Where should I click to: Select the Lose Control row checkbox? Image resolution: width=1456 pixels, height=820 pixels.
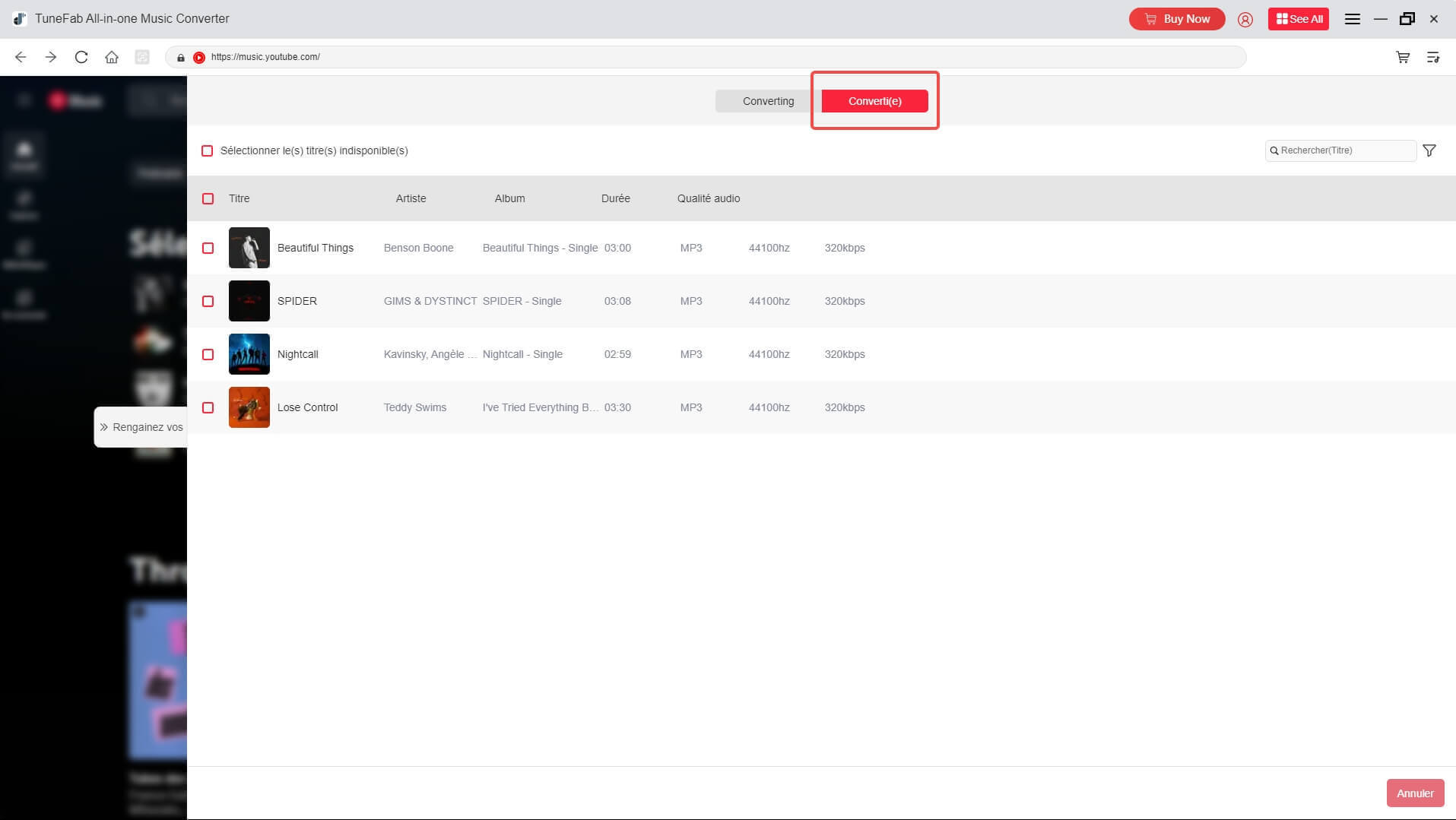(208, 407)
